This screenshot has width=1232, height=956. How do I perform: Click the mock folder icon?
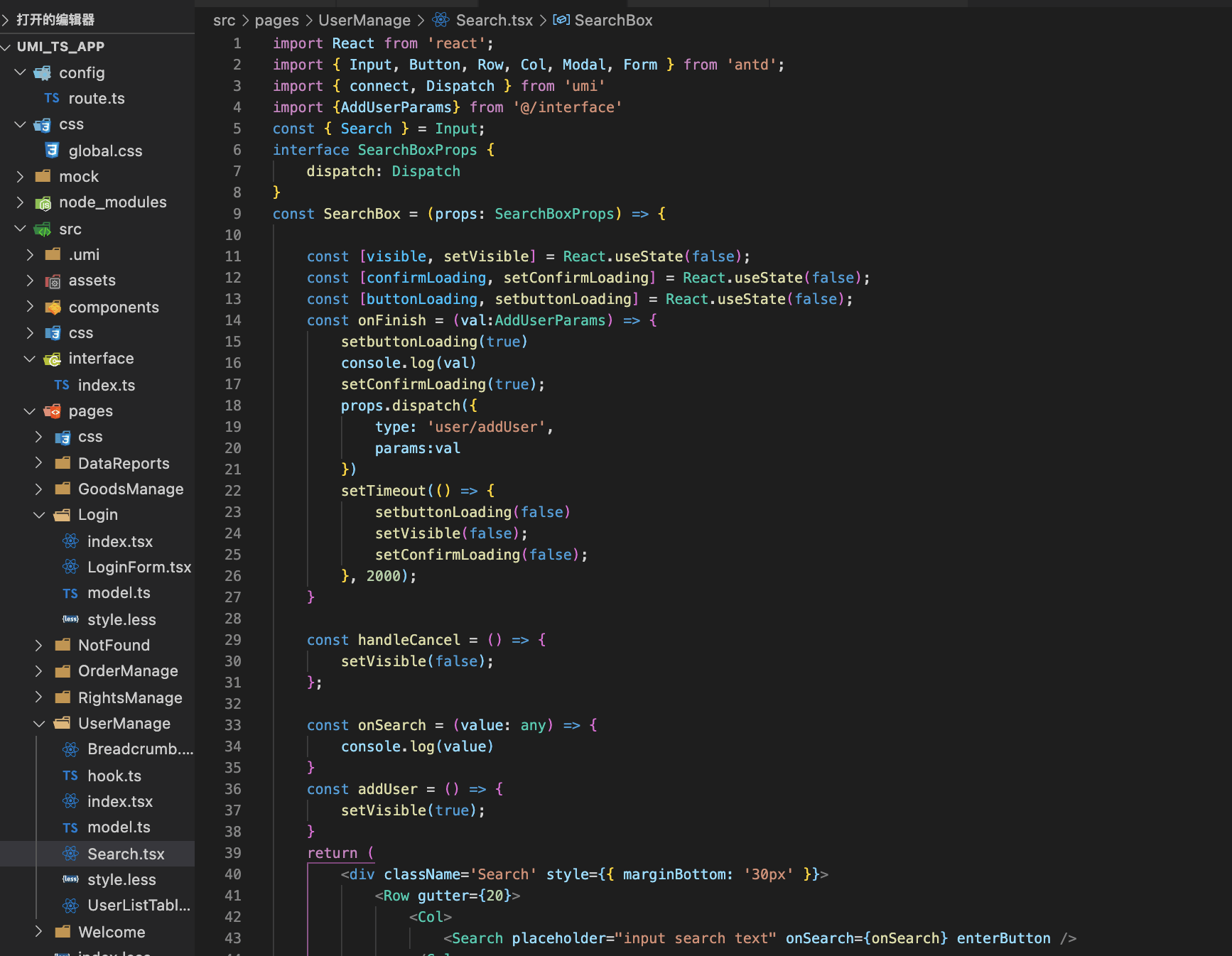pyautogui.click(x=43, y=176)
